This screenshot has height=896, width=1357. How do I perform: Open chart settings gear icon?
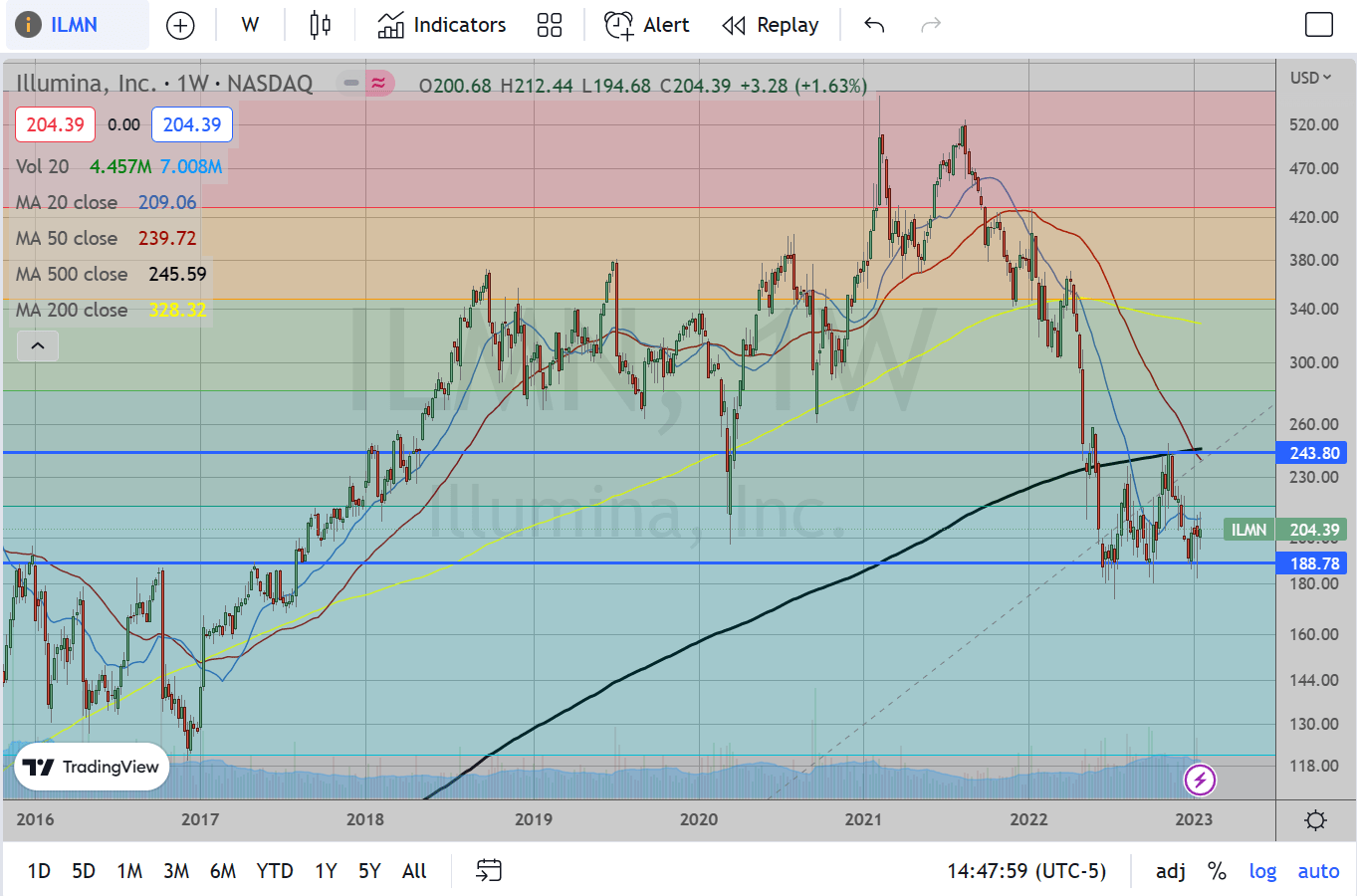(x=1315, y=820)
